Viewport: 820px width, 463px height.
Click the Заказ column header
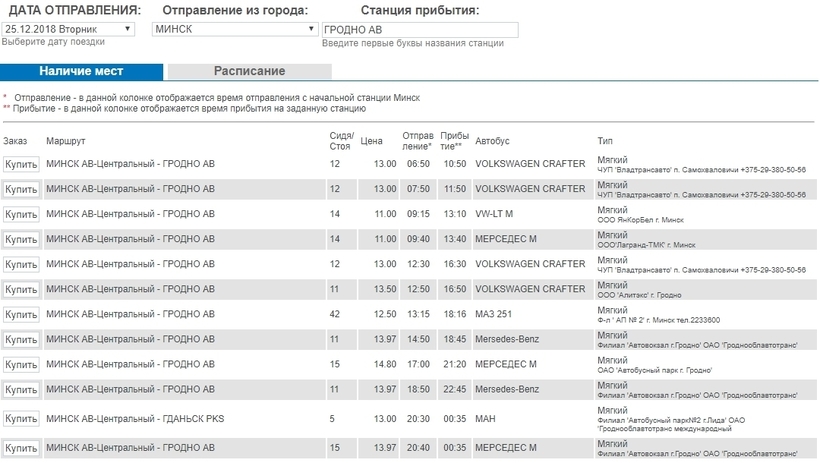pos(15,141)
